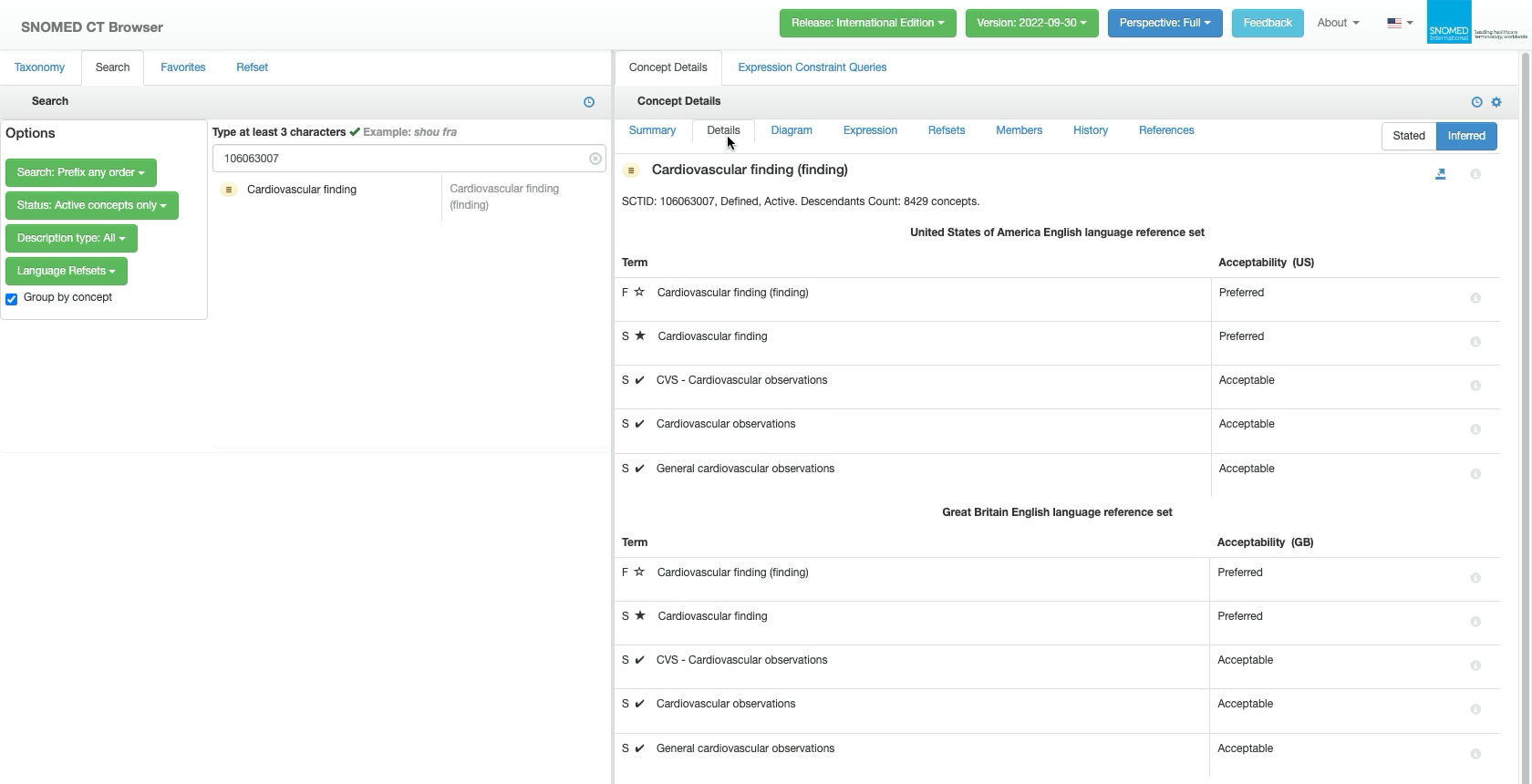
Task: Switch to Taxonomy tab
Action: [x=39, y=67]
